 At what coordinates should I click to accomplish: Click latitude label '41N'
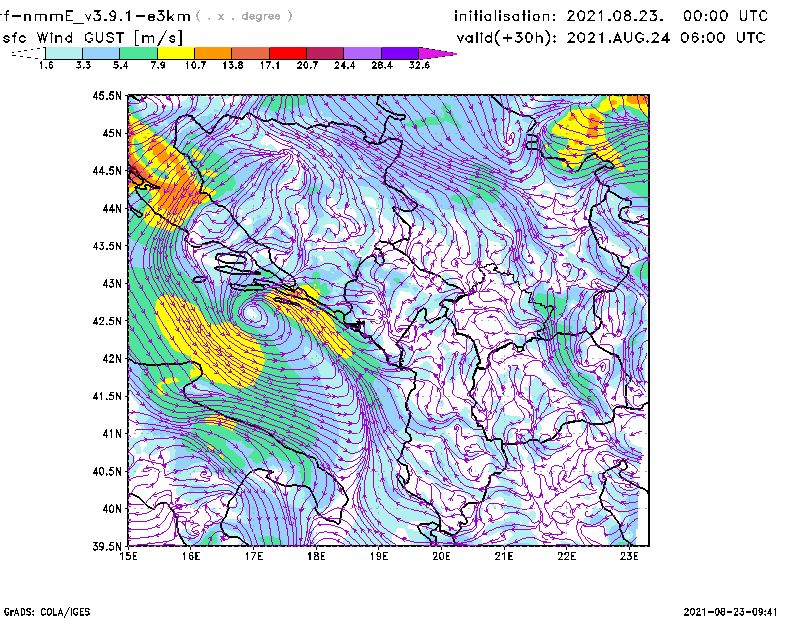(112, 433)
